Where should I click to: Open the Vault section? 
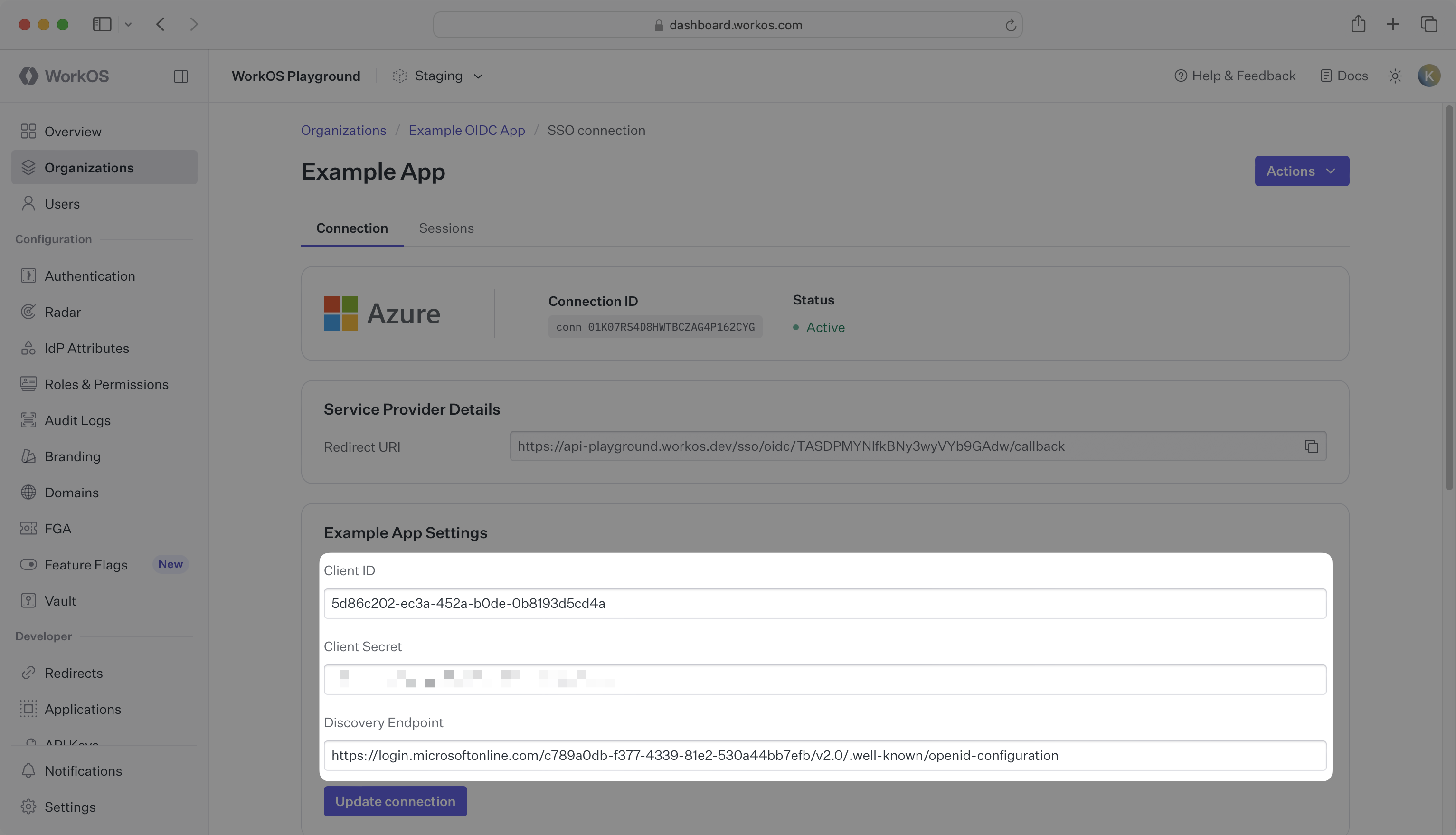(x=60, y=600)
